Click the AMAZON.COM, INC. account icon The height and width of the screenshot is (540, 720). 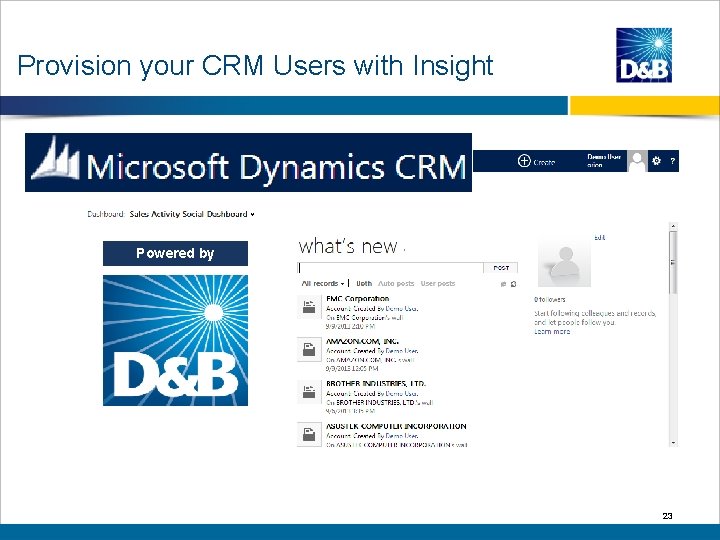coord(309,349)
